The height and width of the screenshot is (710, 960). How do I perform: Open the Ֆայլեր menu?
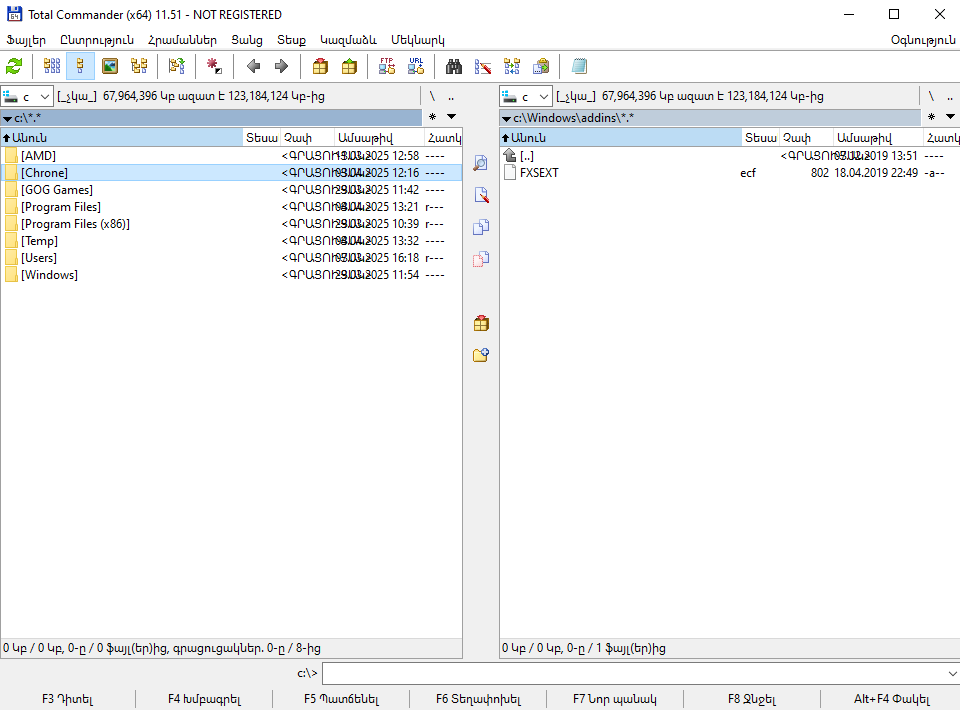click(x=26, y=40)
